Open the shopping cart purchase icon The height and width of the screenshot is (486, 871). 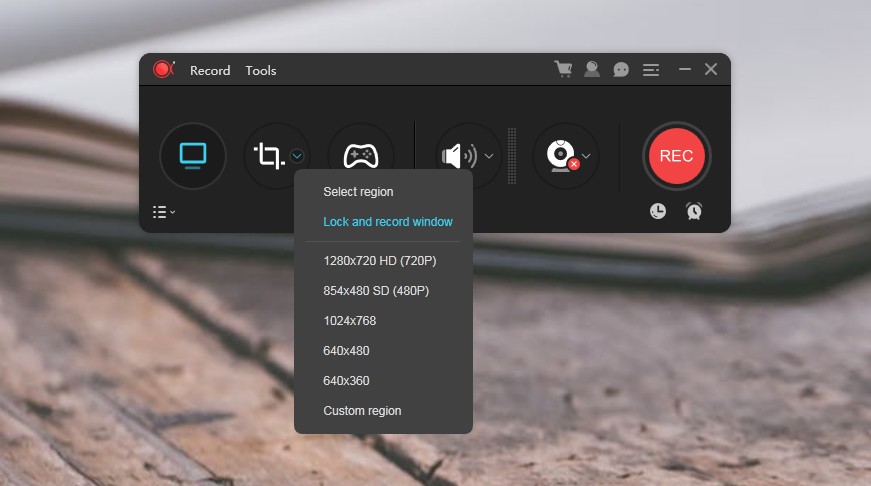[563, 70]
